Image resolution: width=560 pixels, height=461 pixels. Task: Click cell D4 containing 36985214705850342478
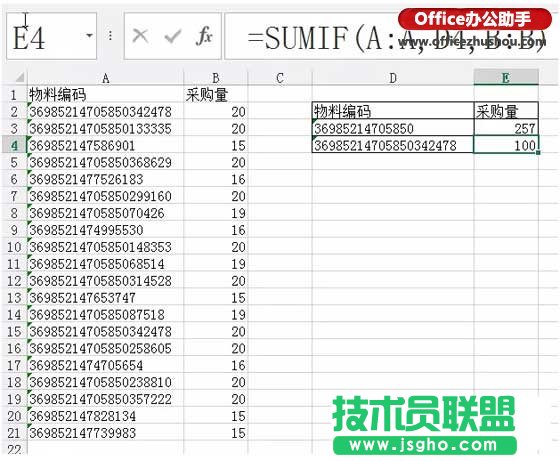(x=393, y=145)
